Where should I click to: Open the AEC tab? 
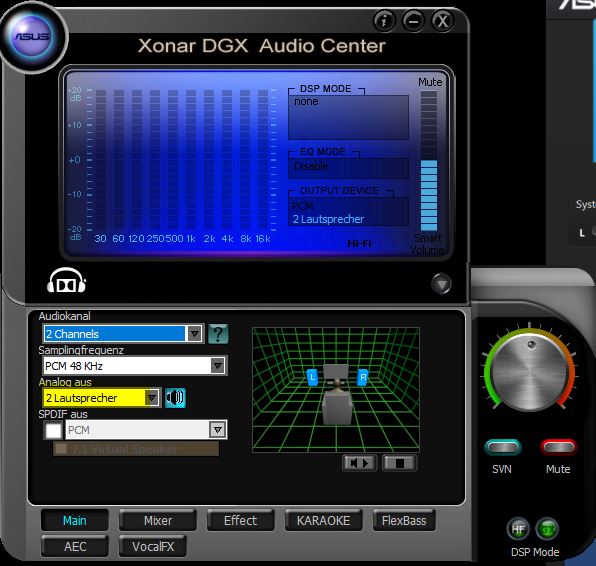coord(75,546)
